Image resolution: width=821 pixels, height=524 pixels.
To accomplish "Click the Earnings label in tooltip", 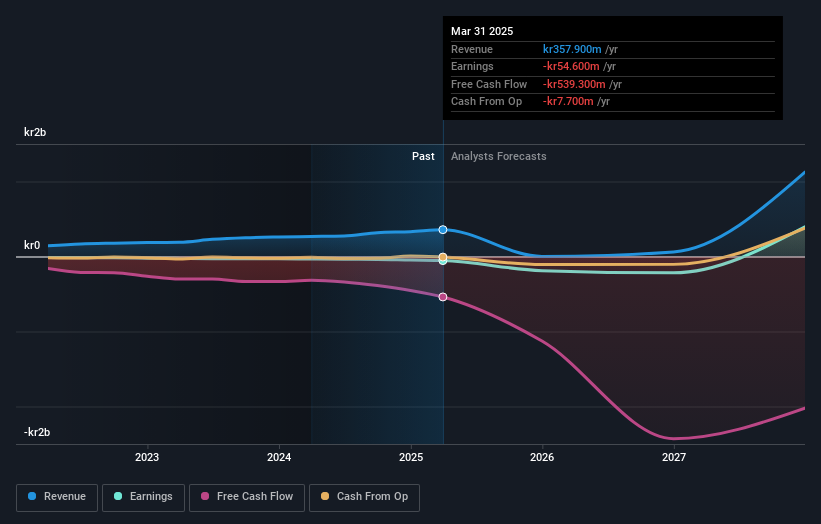I will tap(472, 66).
